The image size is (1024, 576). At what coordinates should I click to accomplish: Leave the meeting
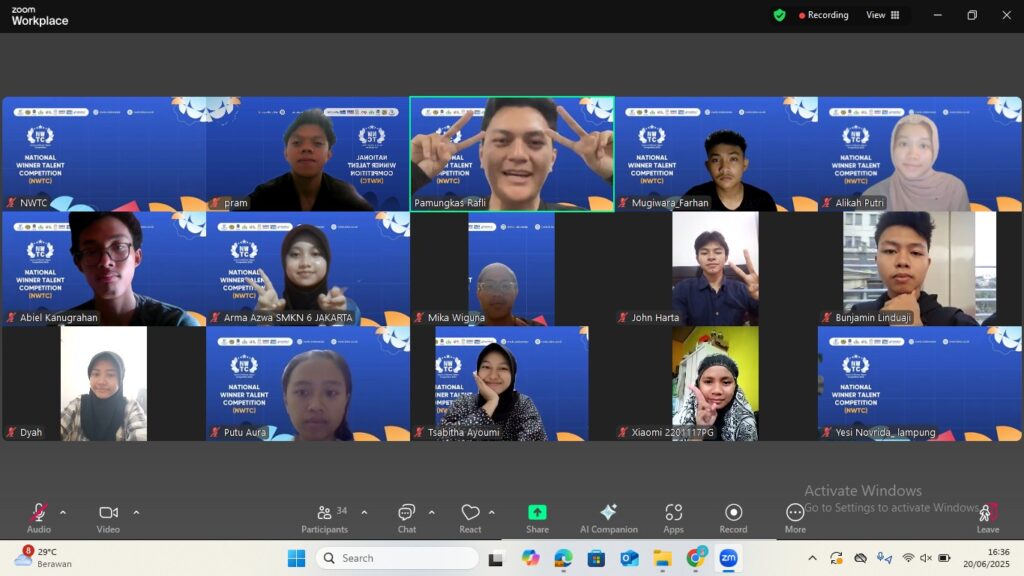coord(987,519)
